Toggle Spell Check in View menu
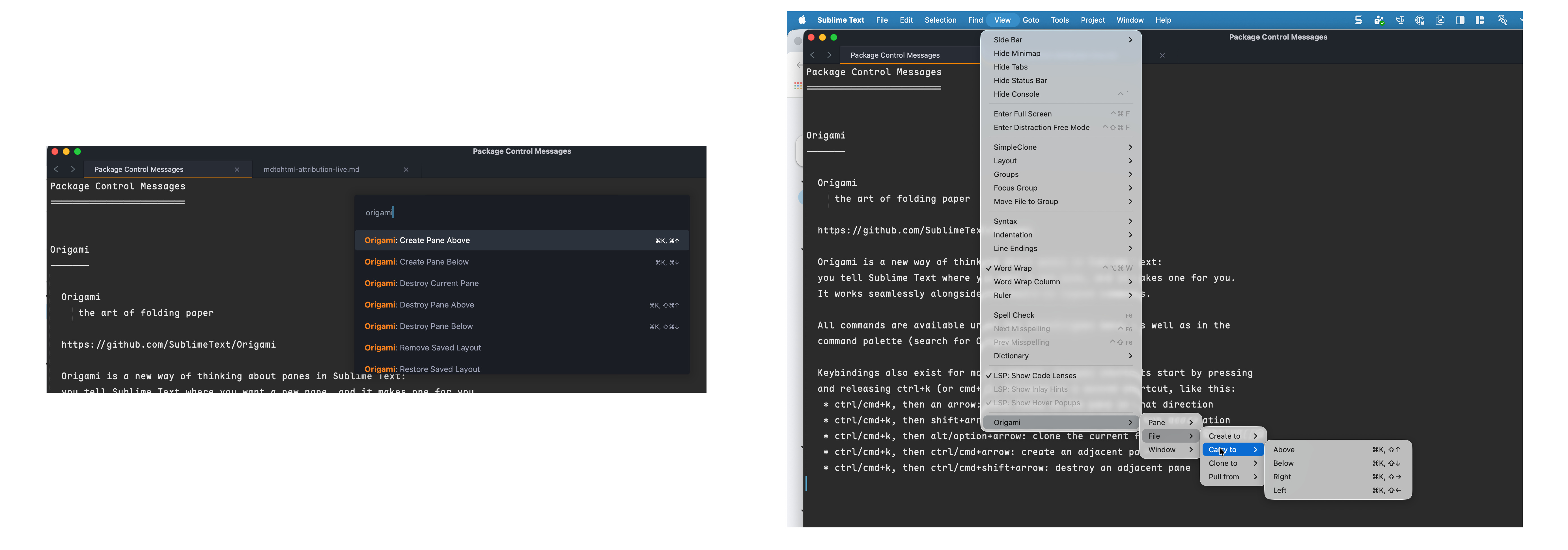The height and width of the screenshot is (550, 1568). click(1060, 315)
